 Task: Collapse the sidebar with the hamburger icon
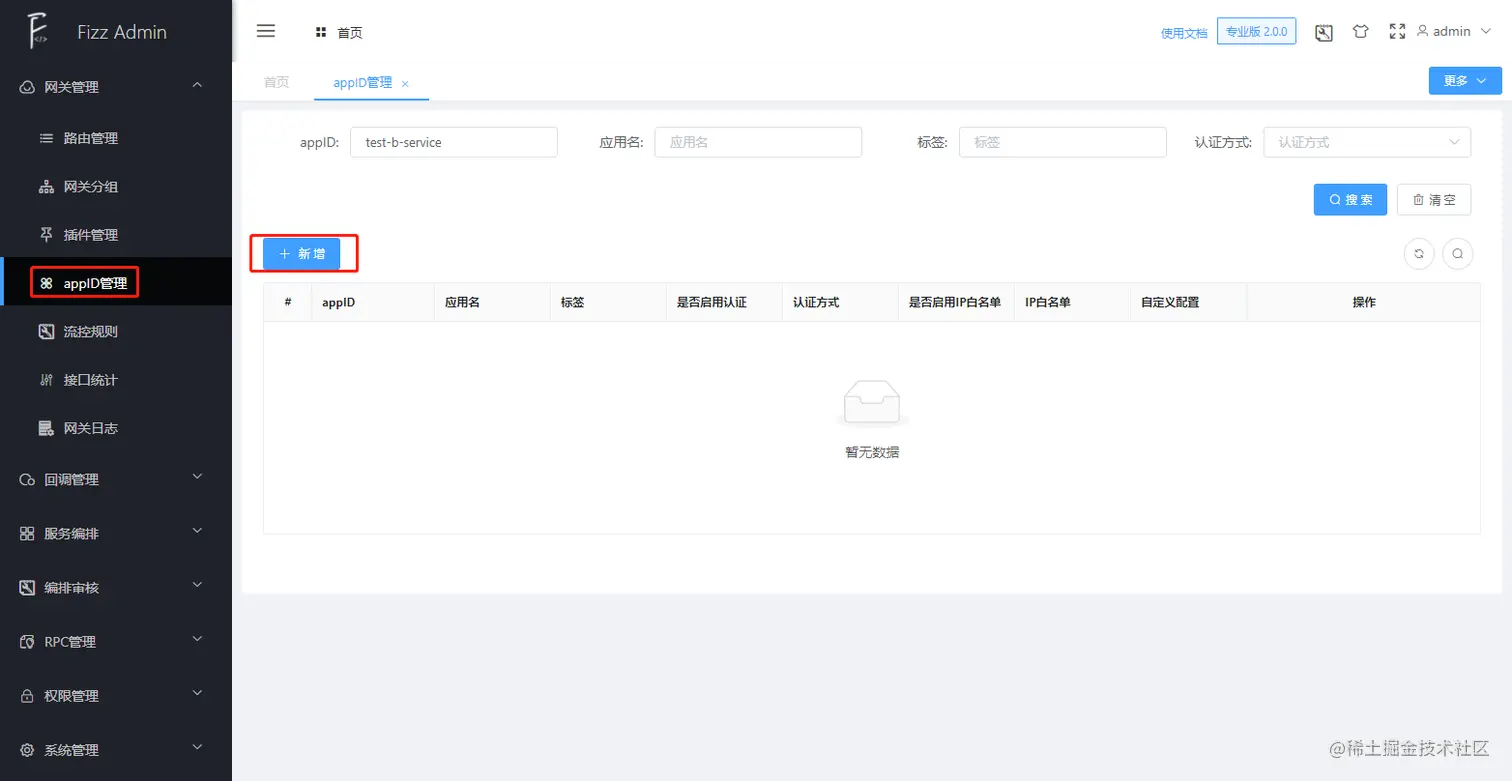click(x=265, y=31)
